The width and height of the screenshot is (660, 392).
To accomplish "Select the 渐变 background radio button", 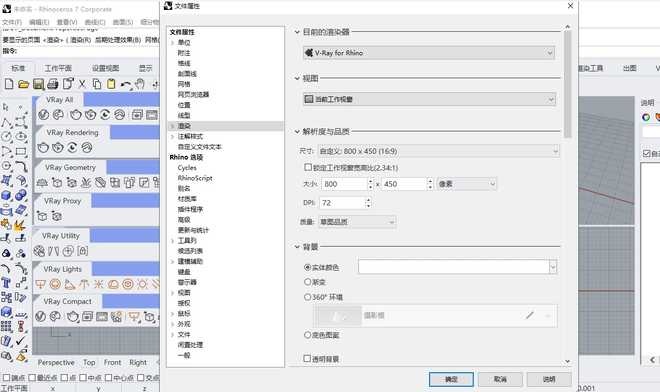I will (x=307, y=282).
